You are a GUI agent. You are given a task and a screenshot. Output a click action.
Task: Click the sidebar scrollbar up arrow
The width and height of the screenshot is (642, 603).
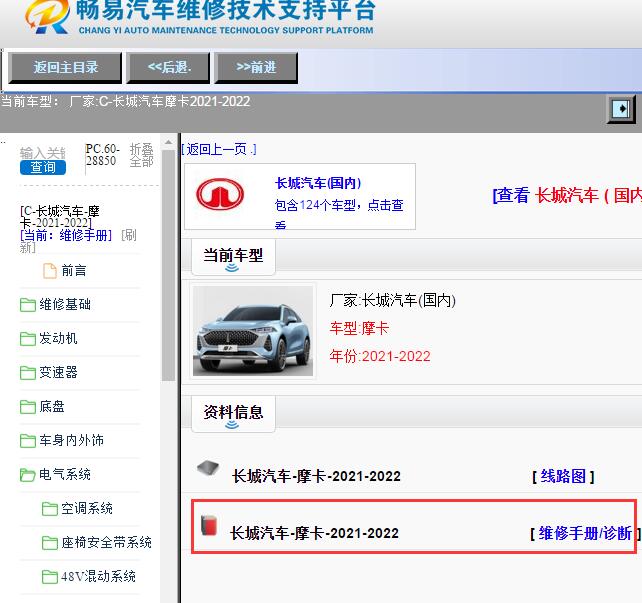[x=168, y=142]
